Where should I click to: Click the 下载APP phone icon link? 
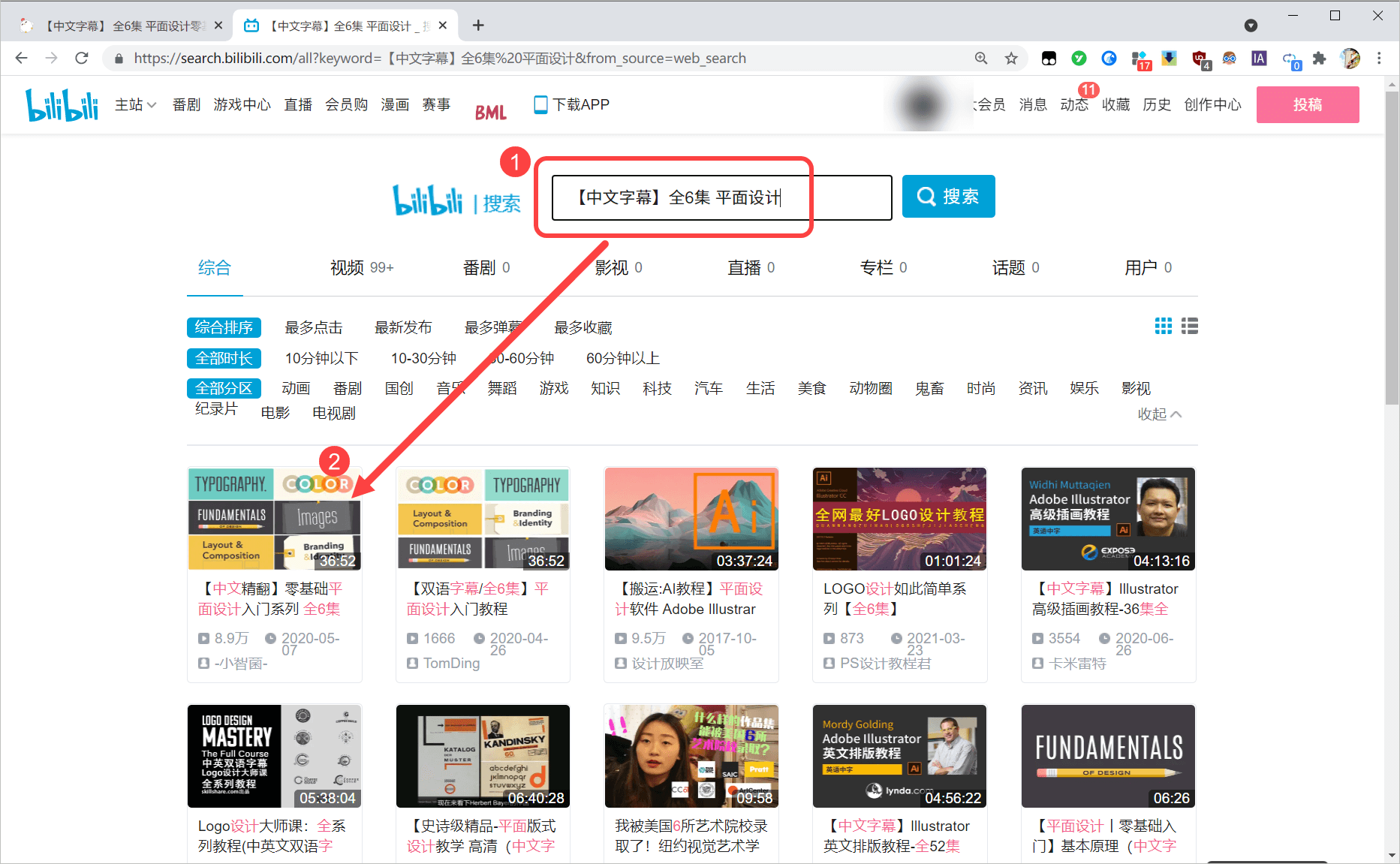point(571,104)
